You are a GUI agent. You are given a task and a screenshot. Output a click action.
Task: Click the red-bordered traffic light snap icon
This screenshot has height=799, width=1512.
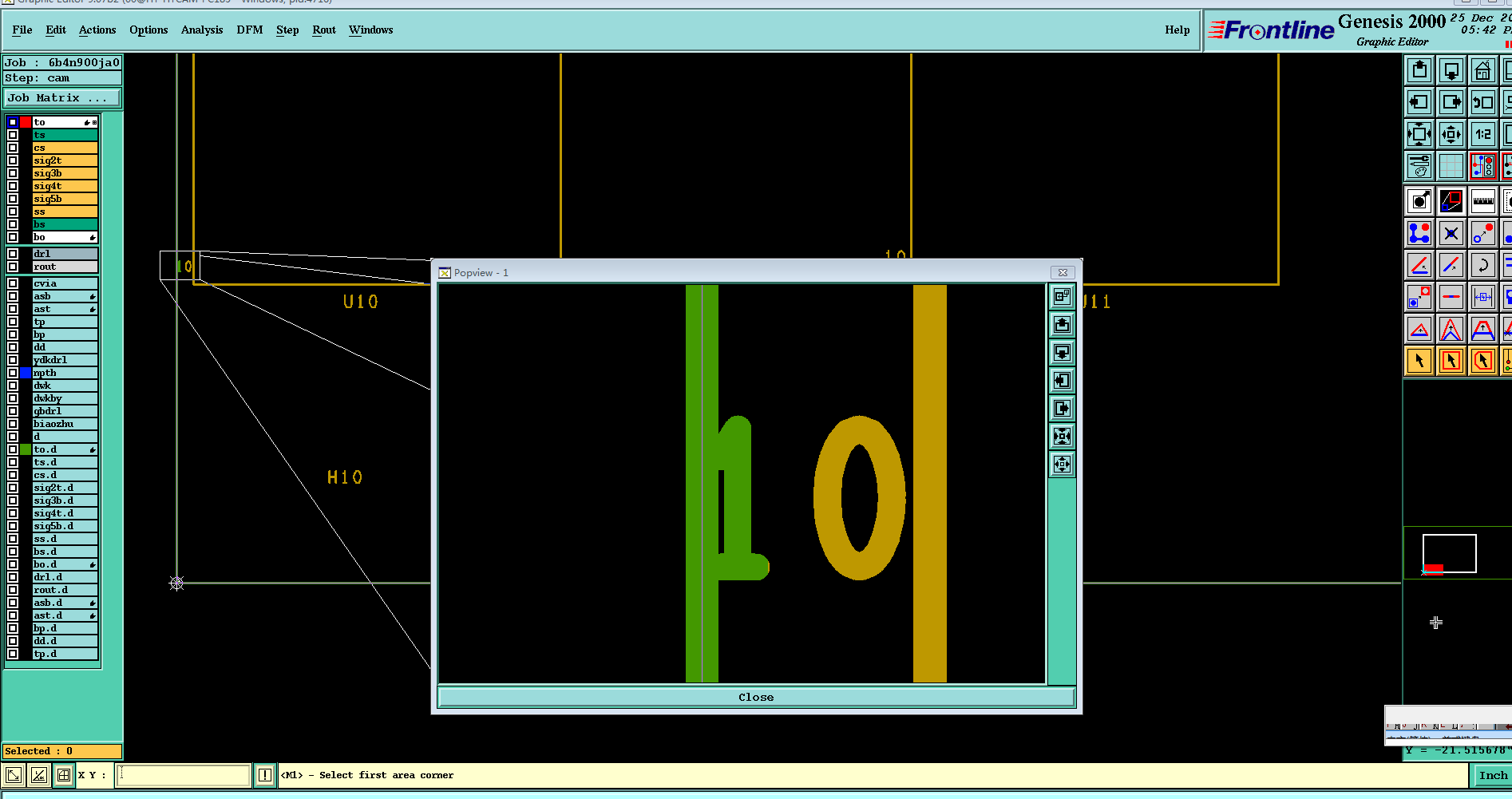point(1483,166)
